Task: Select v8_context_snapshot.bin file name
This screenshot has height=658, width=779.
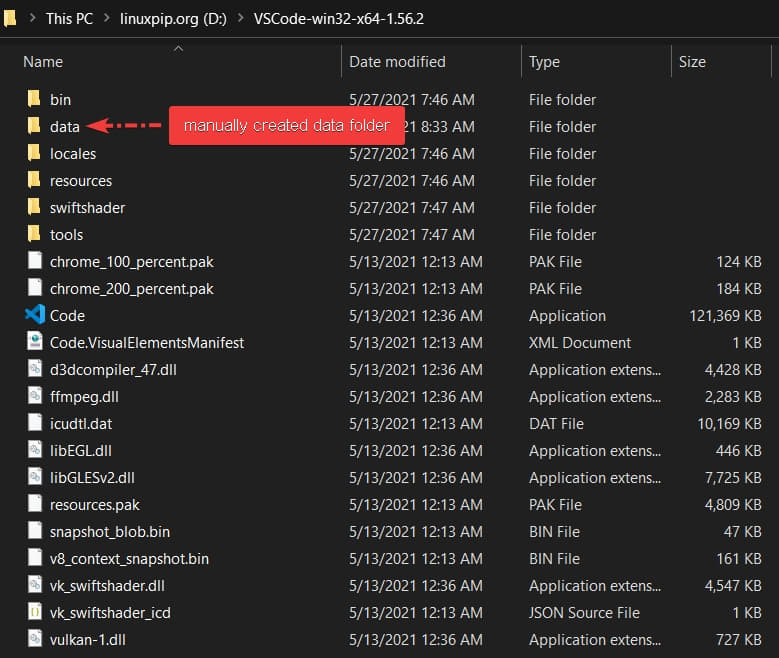Action: [x=130, y=559]
